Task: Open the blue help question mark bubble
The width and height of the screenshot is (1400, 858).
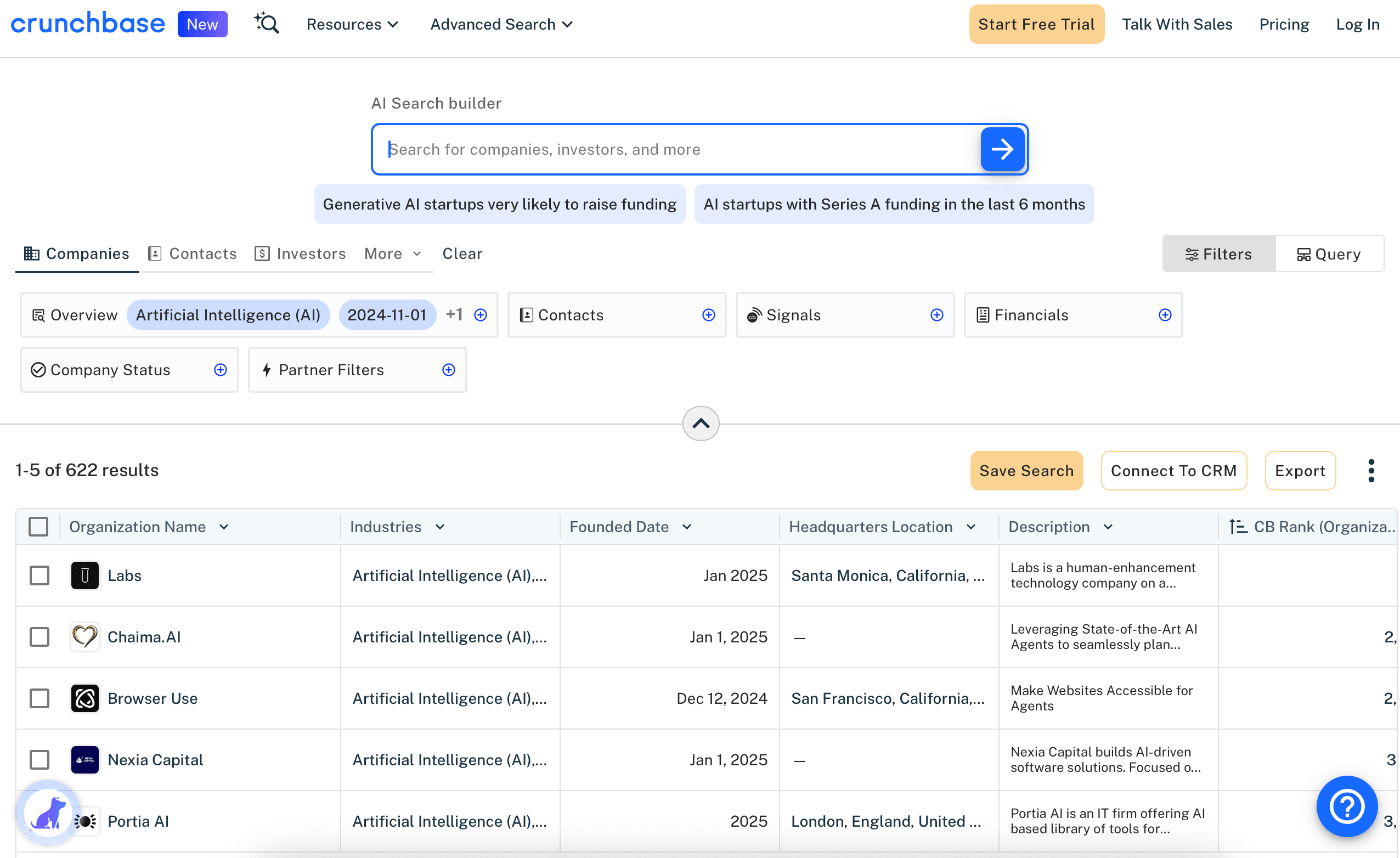Action: tap(1347, 806)
